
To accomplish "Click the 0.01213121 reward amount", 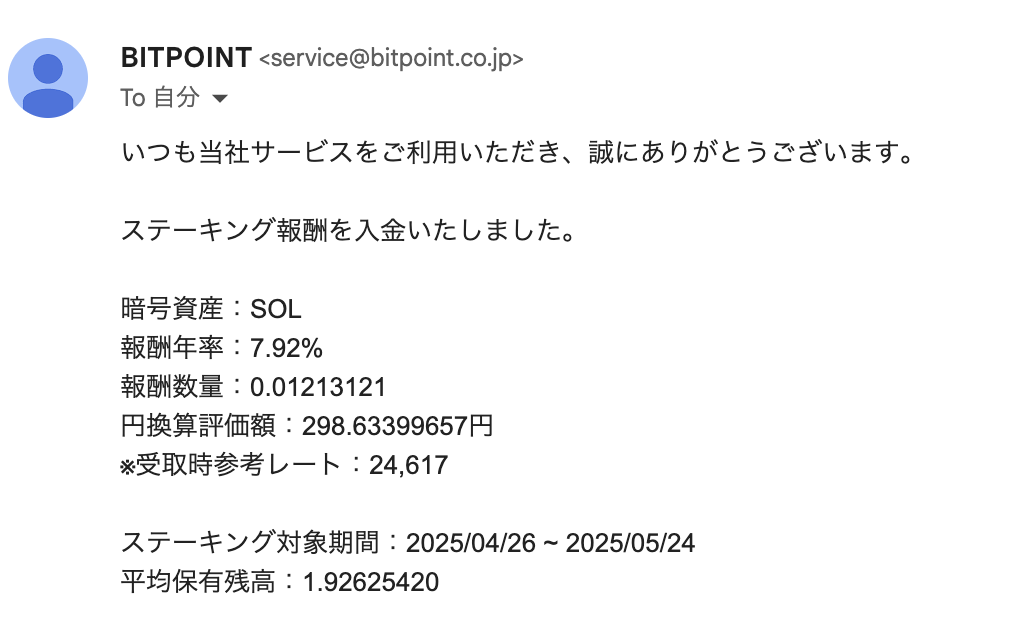I will pyautogui.click(x=318, y=386).
